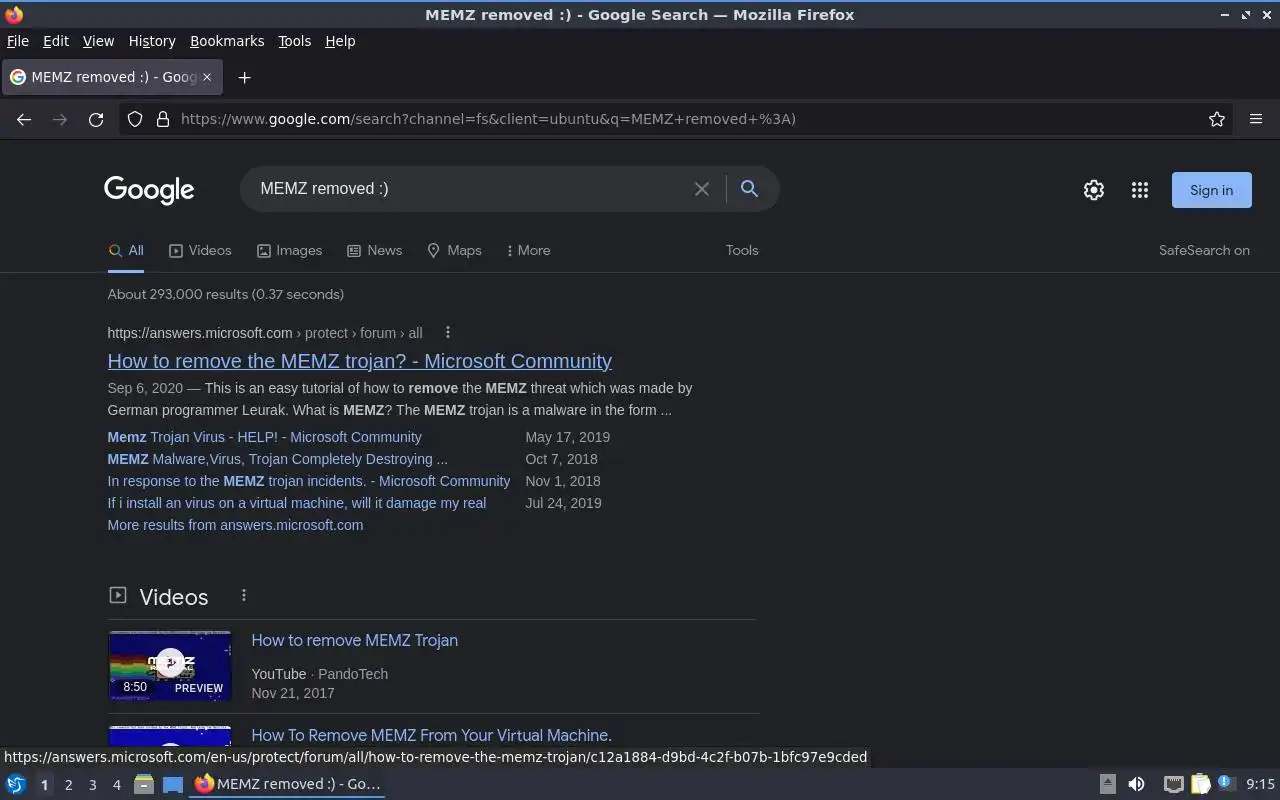Open the Edit menu
Viewport: 1280px width, 800px height.
point(55,41)
